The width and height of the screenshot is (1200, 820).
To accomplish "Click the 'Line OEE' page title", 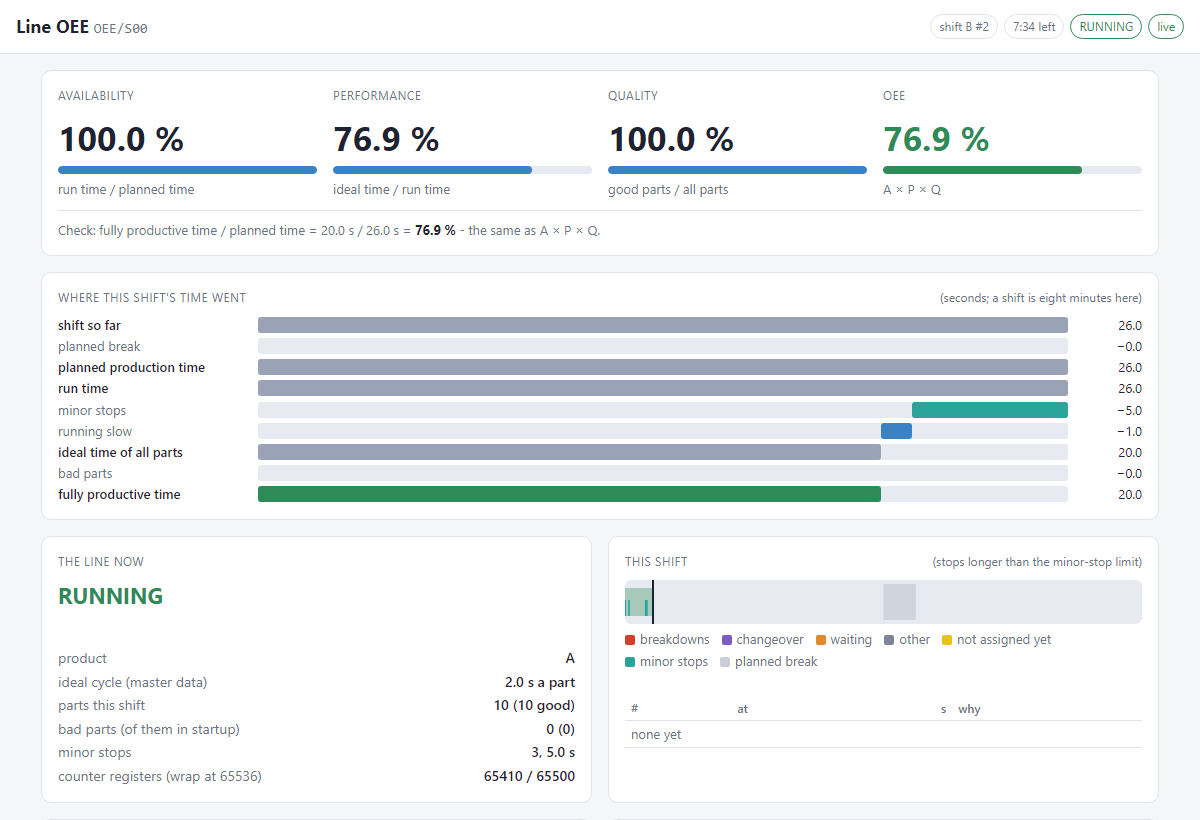I will 52,27.
